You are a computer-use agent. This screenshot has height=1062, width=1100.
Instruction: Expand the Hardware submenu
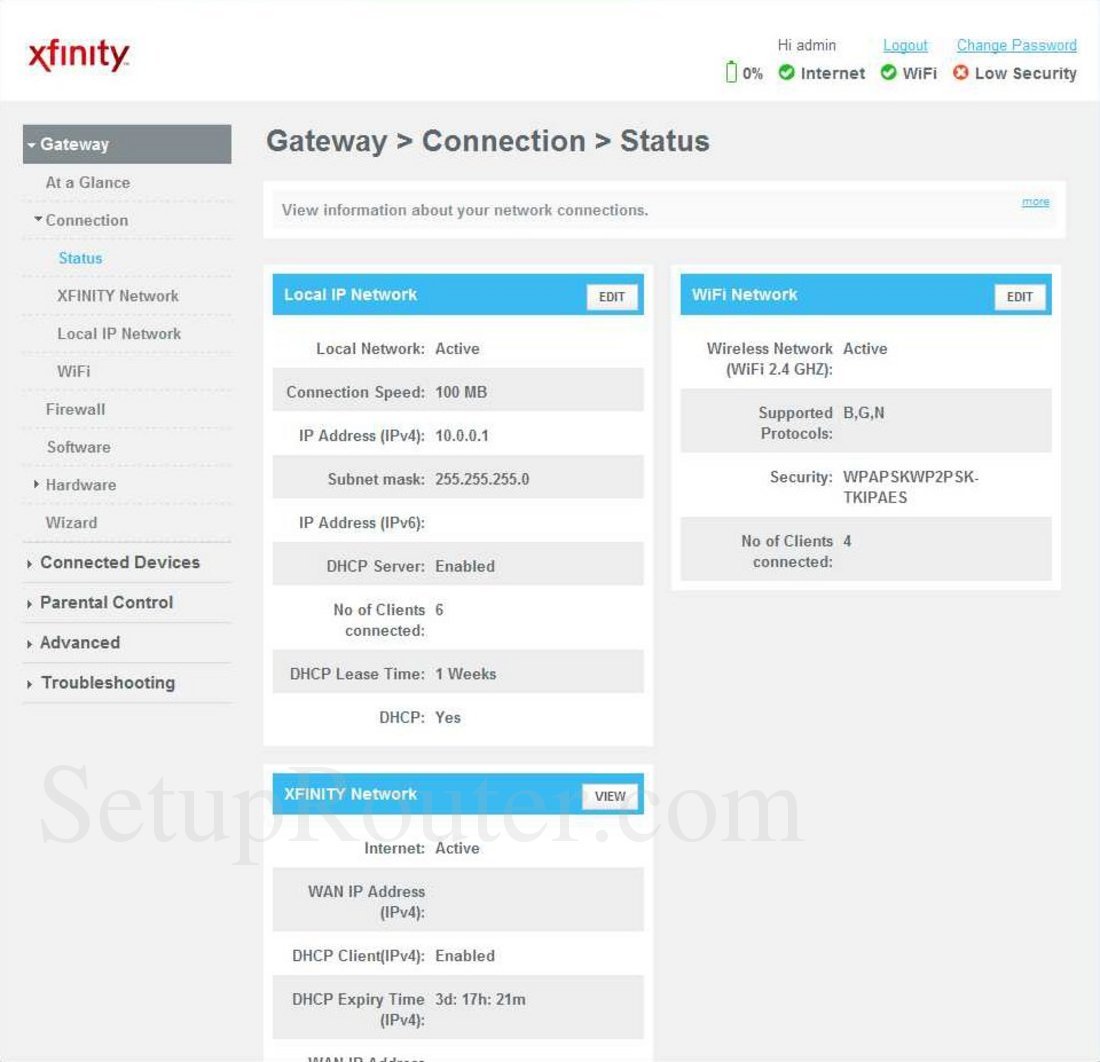click(80, 485)
